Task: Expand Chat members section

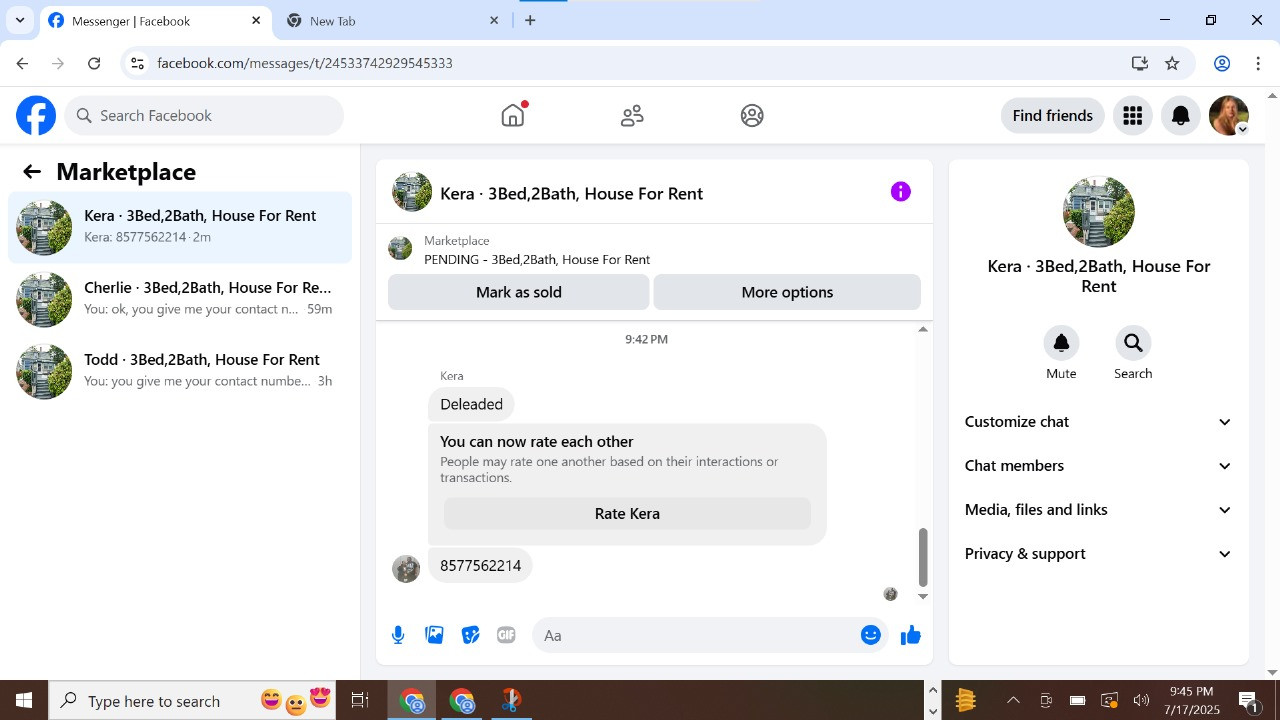Action: point(1098,466)
